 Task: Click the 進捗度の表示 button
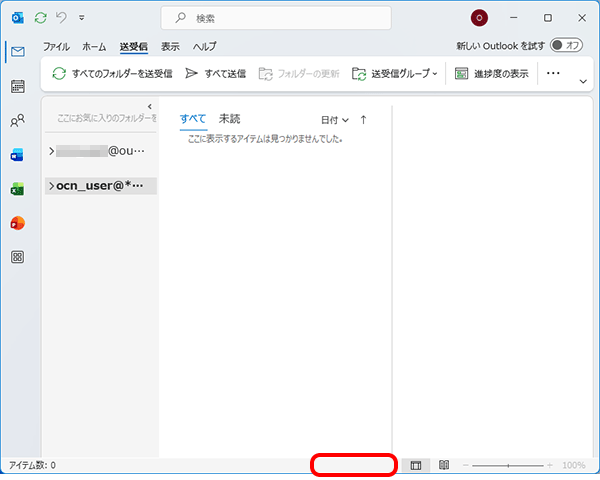pos(491,73)
